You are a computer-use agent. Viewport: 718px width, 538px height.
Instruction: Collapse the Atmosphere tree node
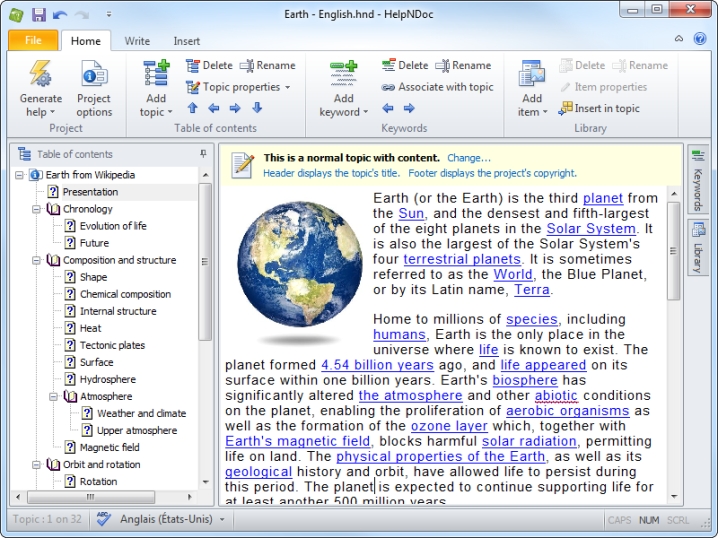click(53, 396)
